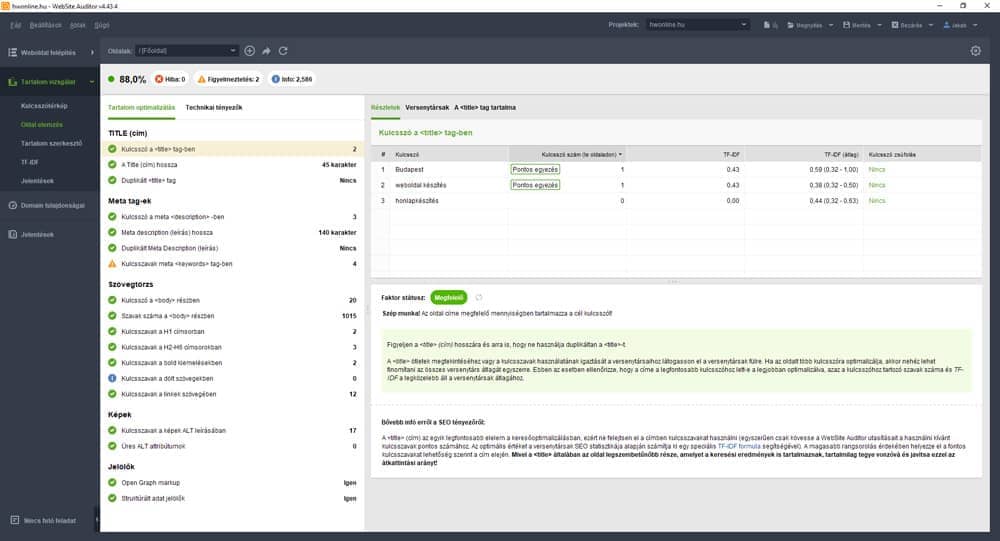Expand Weboldal felépítés chevron
Screen dimensions: 1000x541
(92, 52)
